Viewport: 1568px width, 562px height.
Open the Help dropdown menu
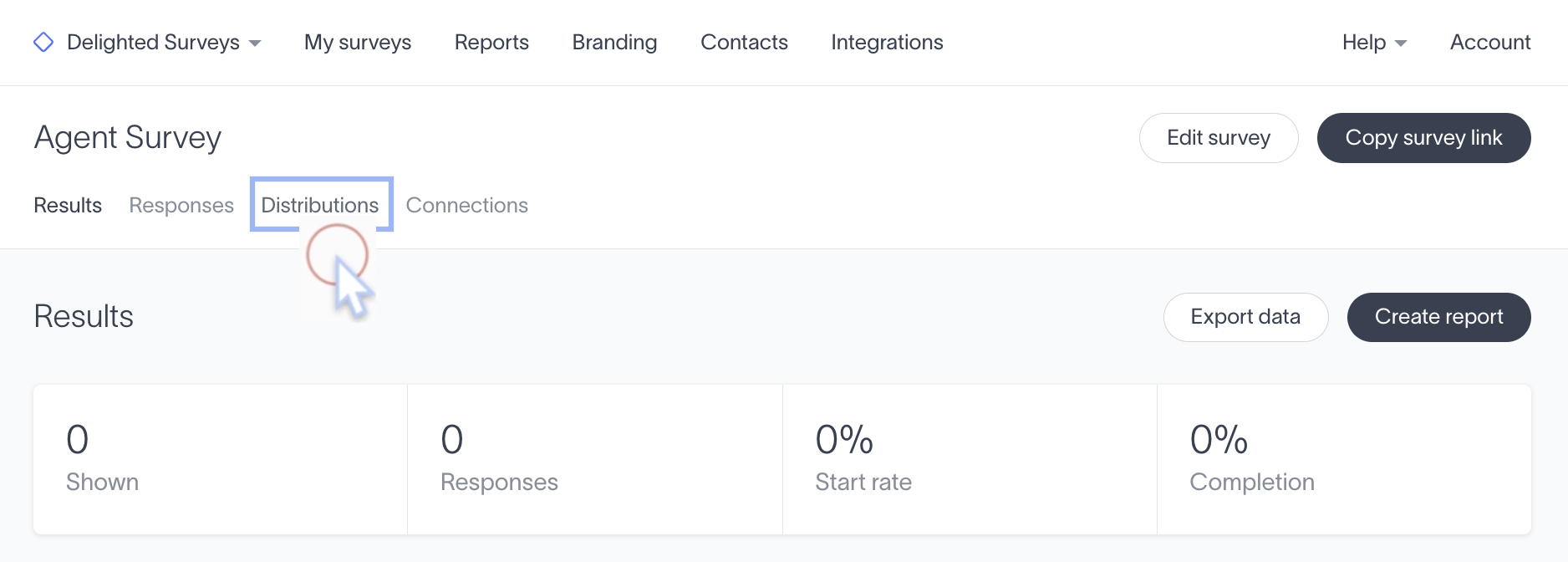(x=1374, y=43)
